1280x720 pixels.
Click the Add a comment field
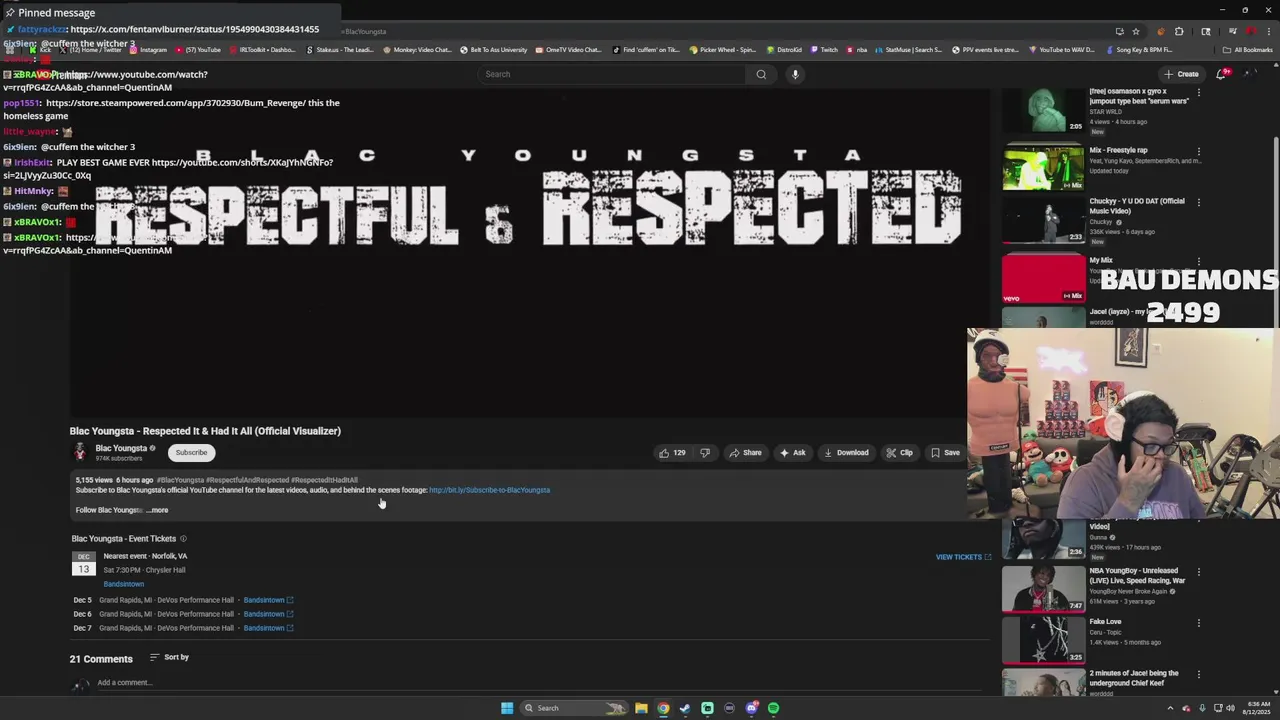540,683
